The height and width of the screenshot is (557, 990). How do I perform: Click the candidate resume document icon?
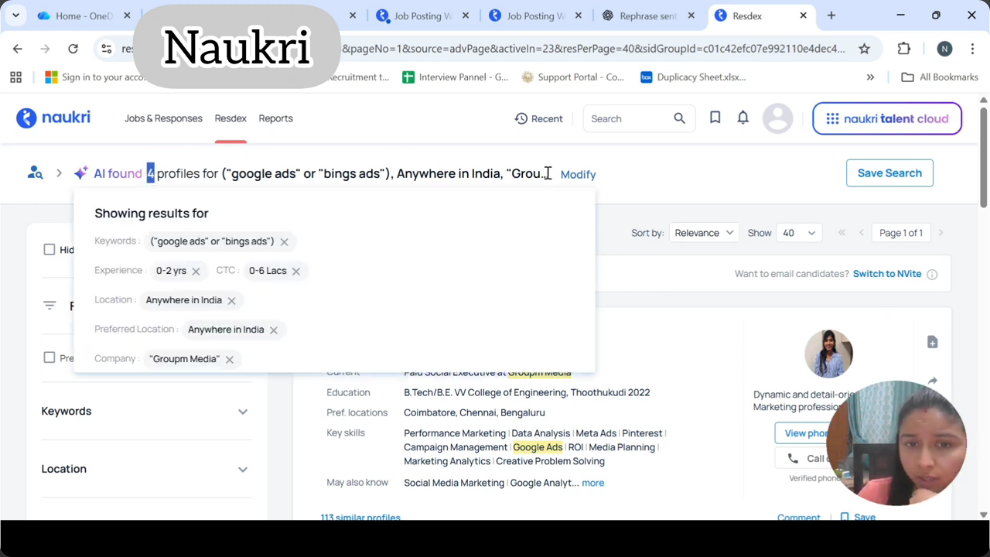[932, 342]
